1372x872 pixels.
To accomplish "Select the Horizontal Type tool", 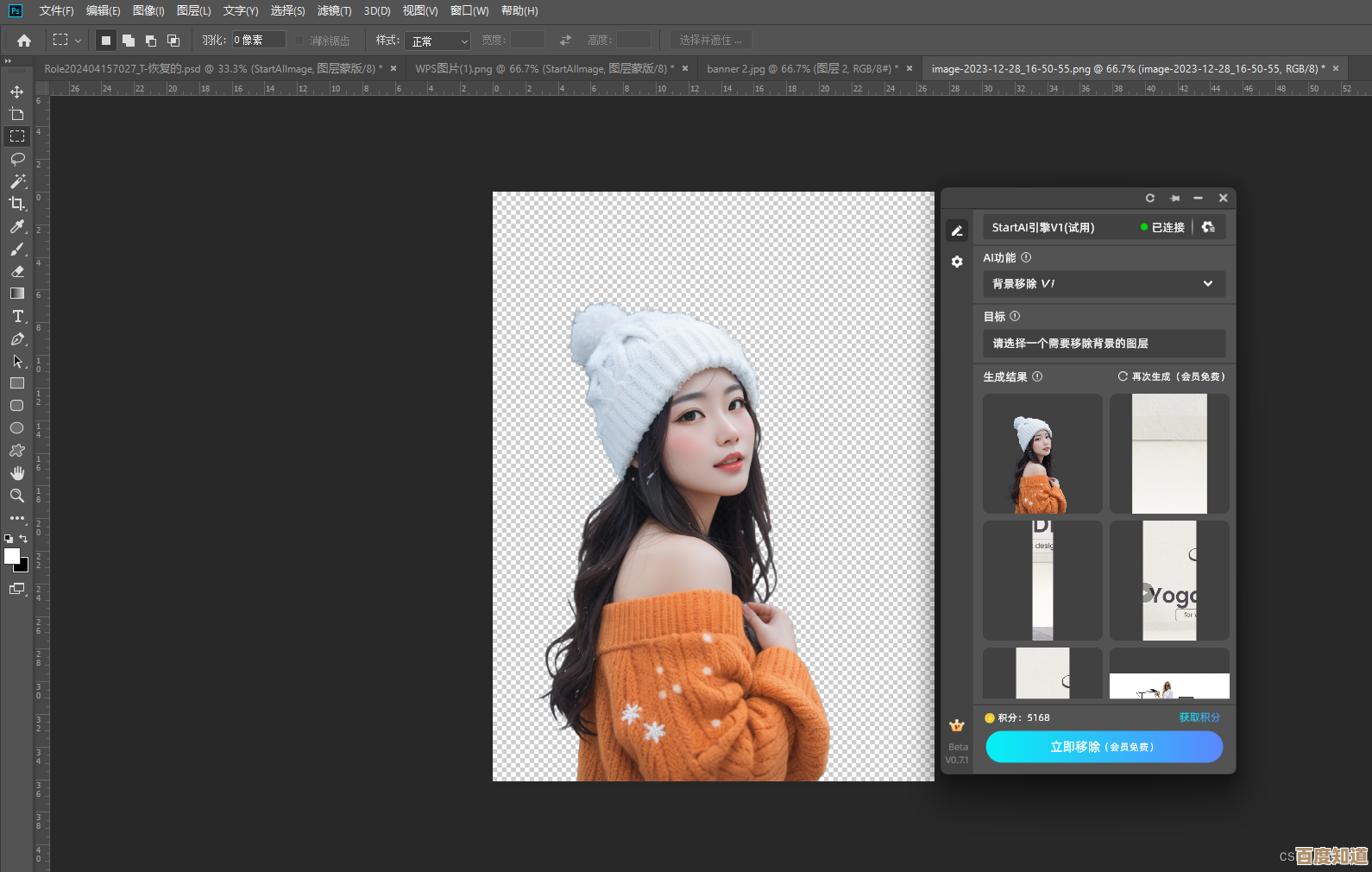I will click(17, 316).
